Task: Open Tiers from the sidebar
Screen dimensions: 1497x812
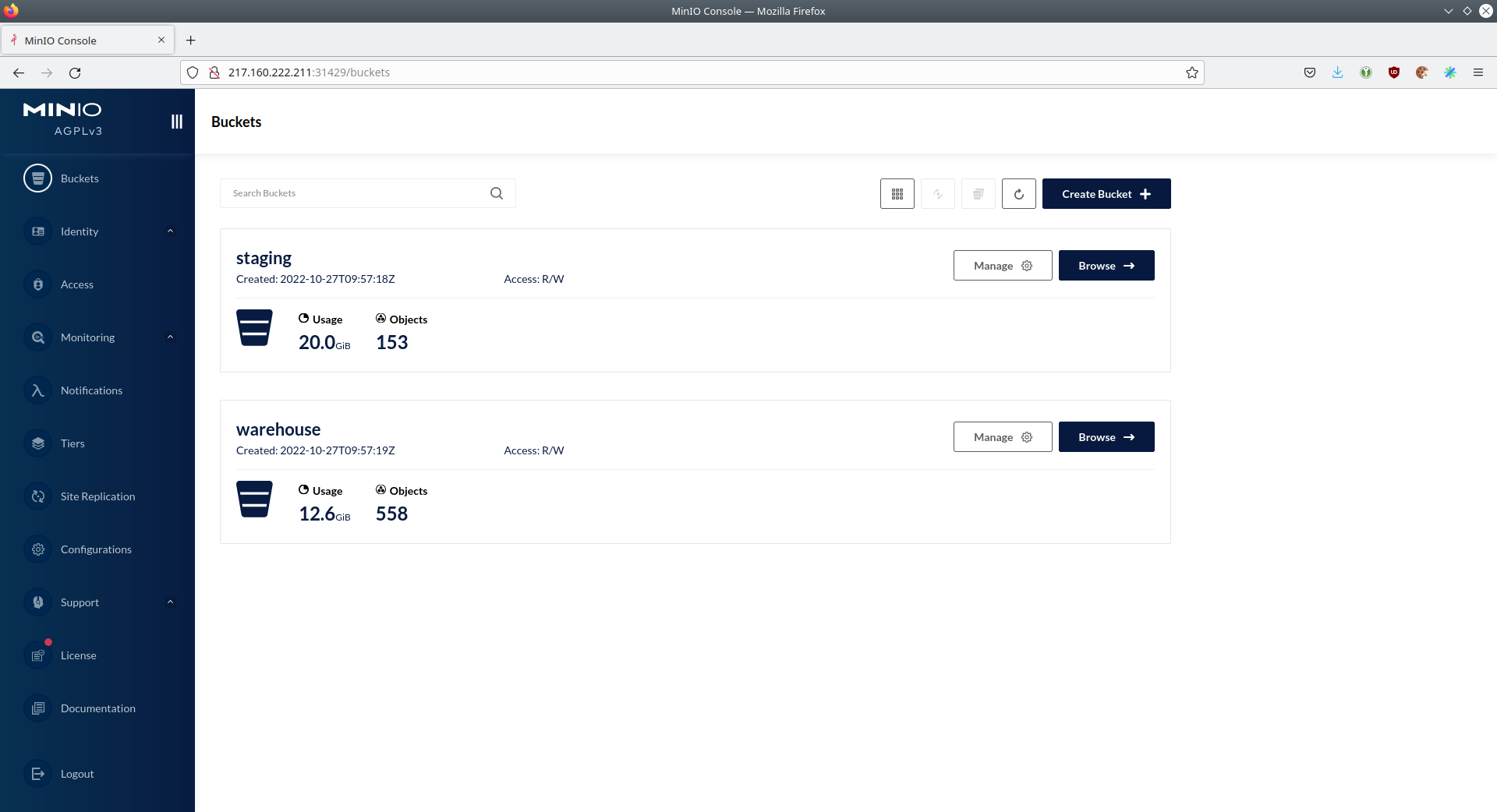Action: [x=73, y=443]
